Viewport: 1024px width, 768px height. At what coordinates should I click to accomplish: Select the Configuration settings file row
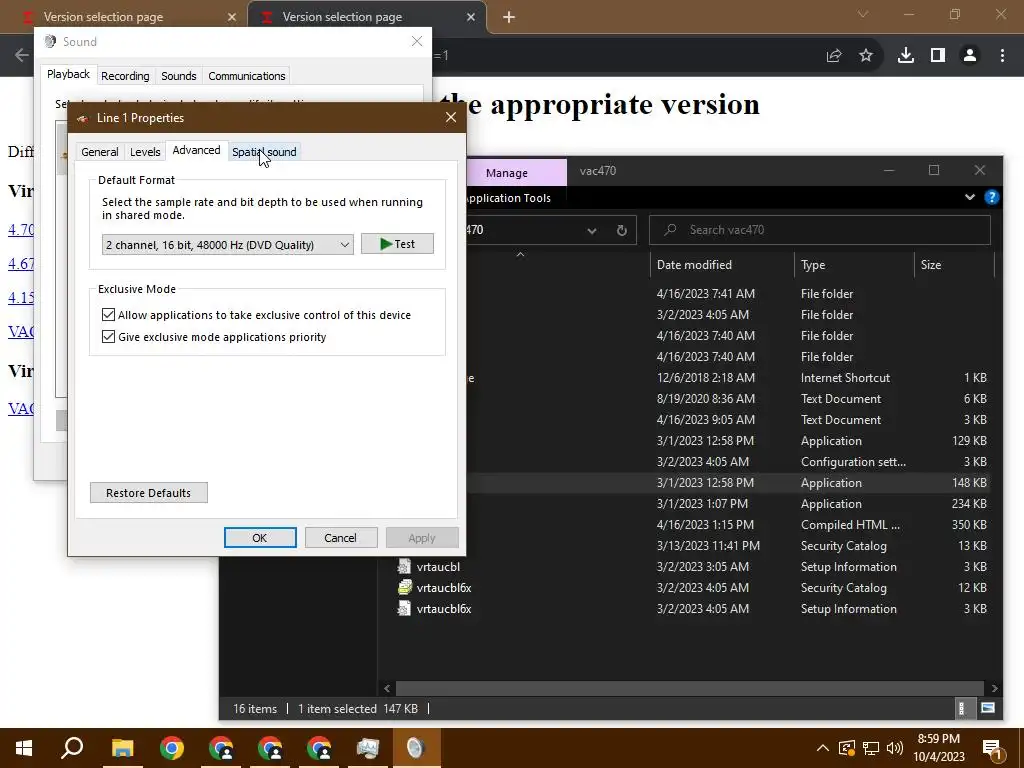[730, 462]
